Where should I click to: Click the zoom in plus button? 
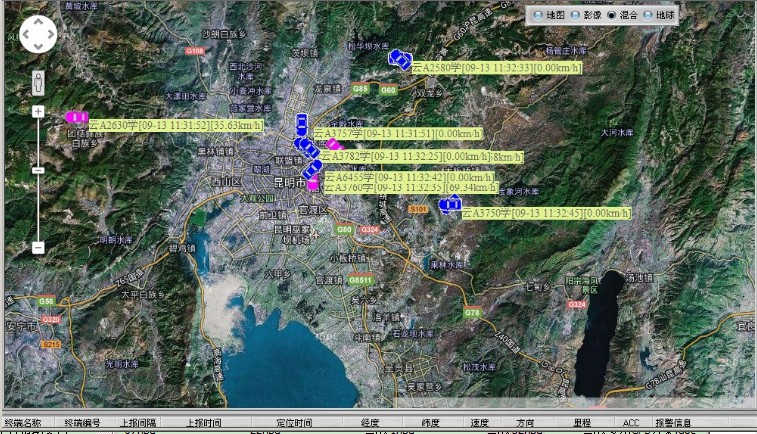point(38,111)
